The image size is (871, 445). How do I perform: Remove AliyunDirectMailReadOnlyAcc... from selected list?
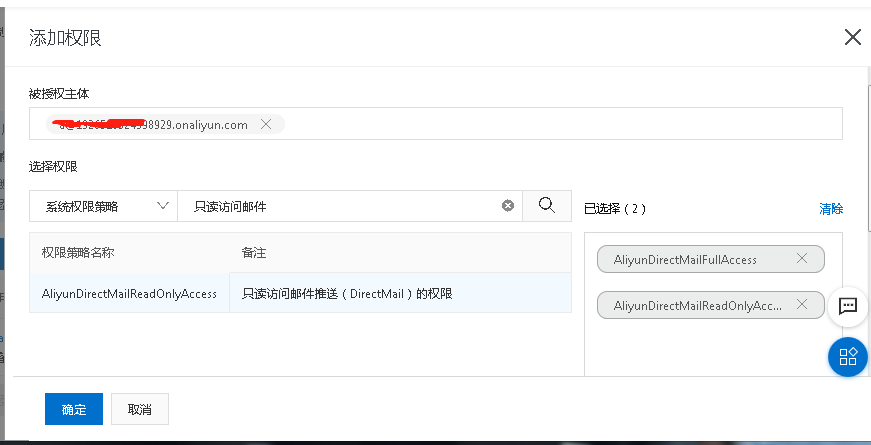[x=801, y=305]
